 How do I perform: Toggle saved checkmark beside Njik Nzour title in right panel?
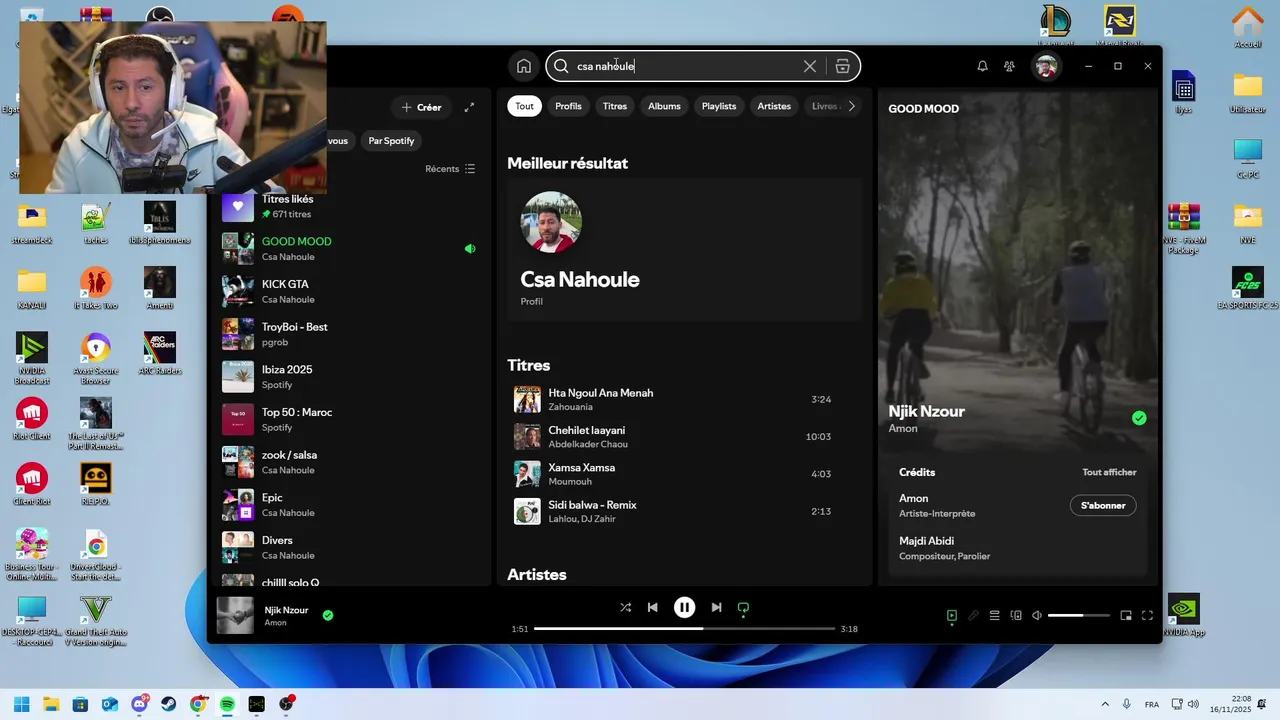click(x=1139, y=418)
